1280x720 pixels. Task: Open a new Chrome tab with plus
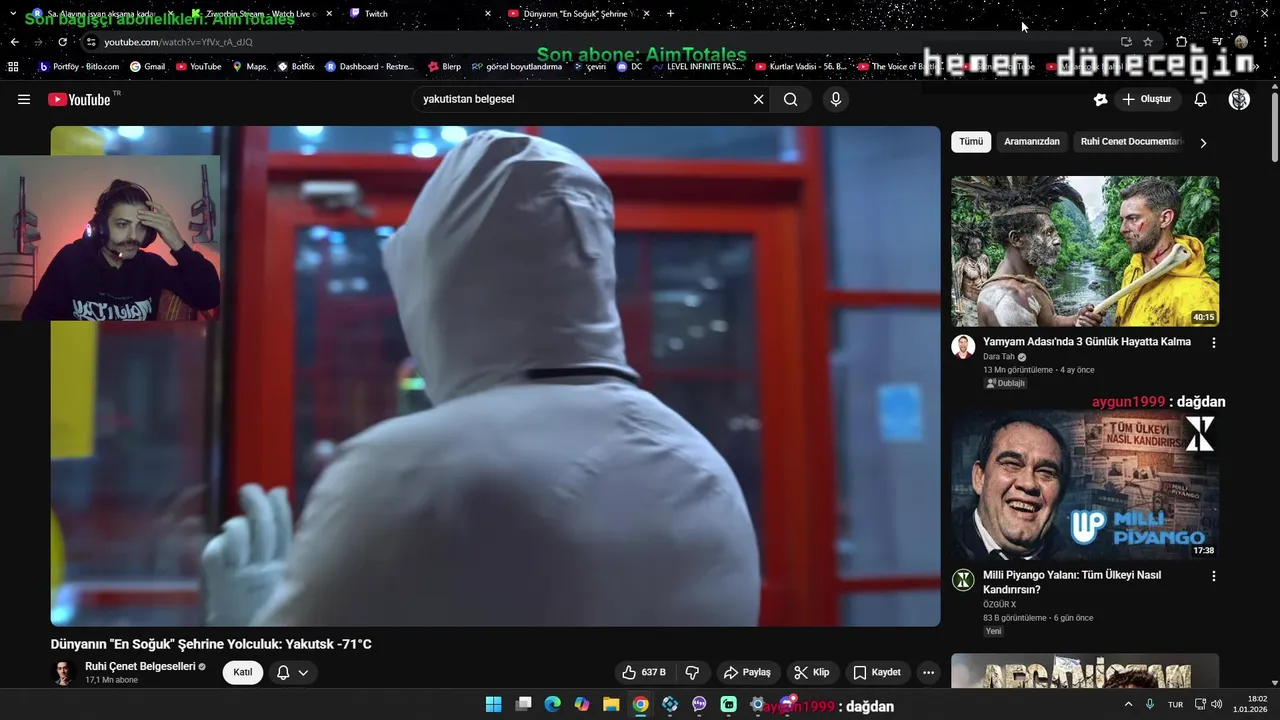(x=670, y=13)
